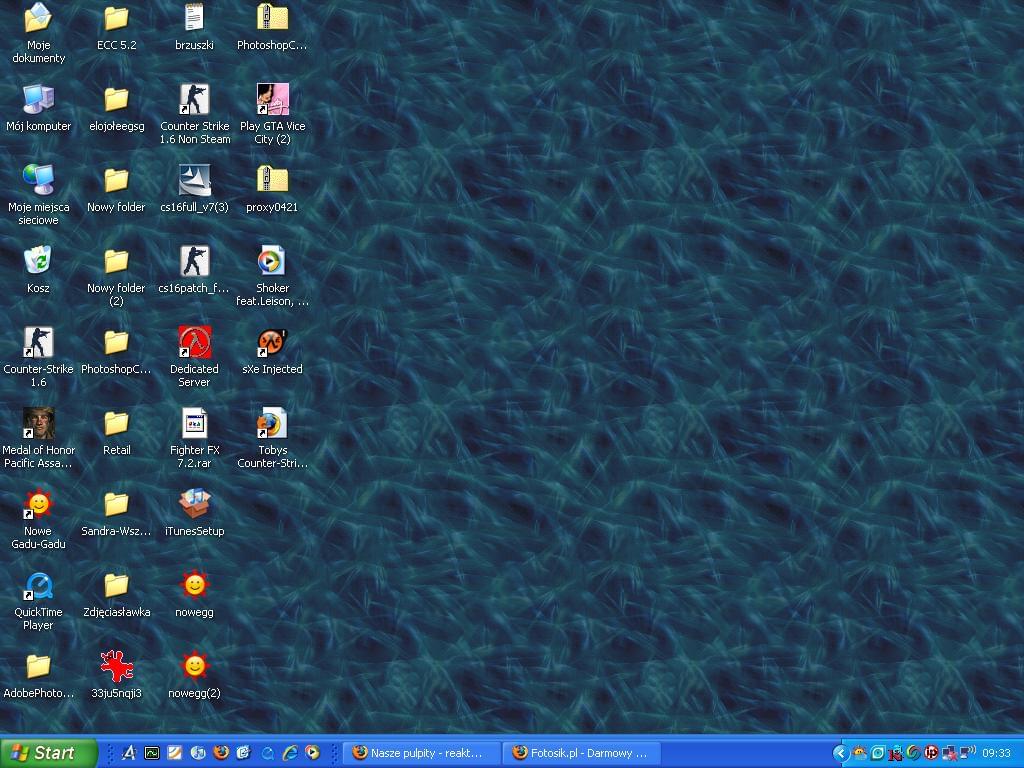Select the QuickTime Player shortcut
This screenshot has height=768, width=1024.
[39, 600]
